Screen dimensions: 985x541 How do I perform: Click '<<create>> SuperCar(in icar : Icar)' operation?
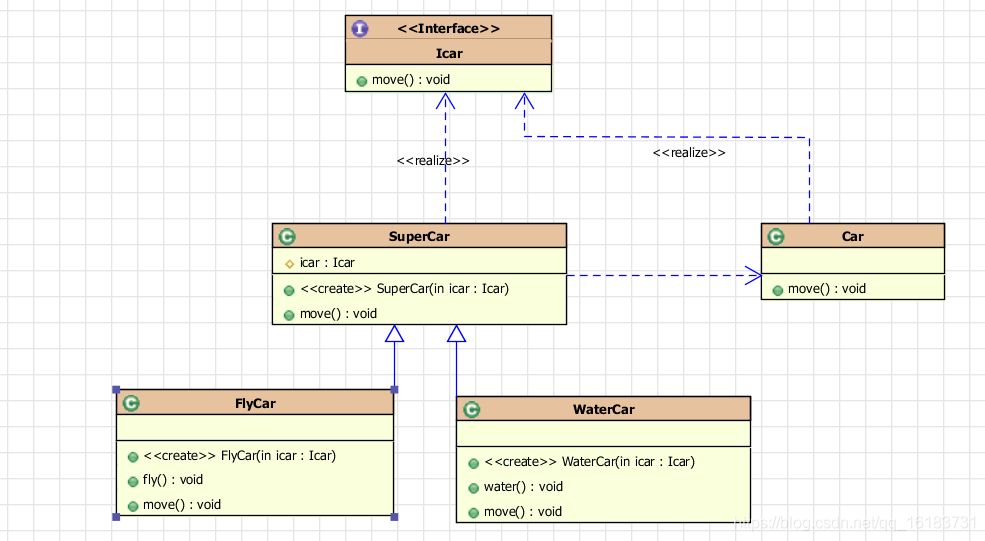coord(405,288)
